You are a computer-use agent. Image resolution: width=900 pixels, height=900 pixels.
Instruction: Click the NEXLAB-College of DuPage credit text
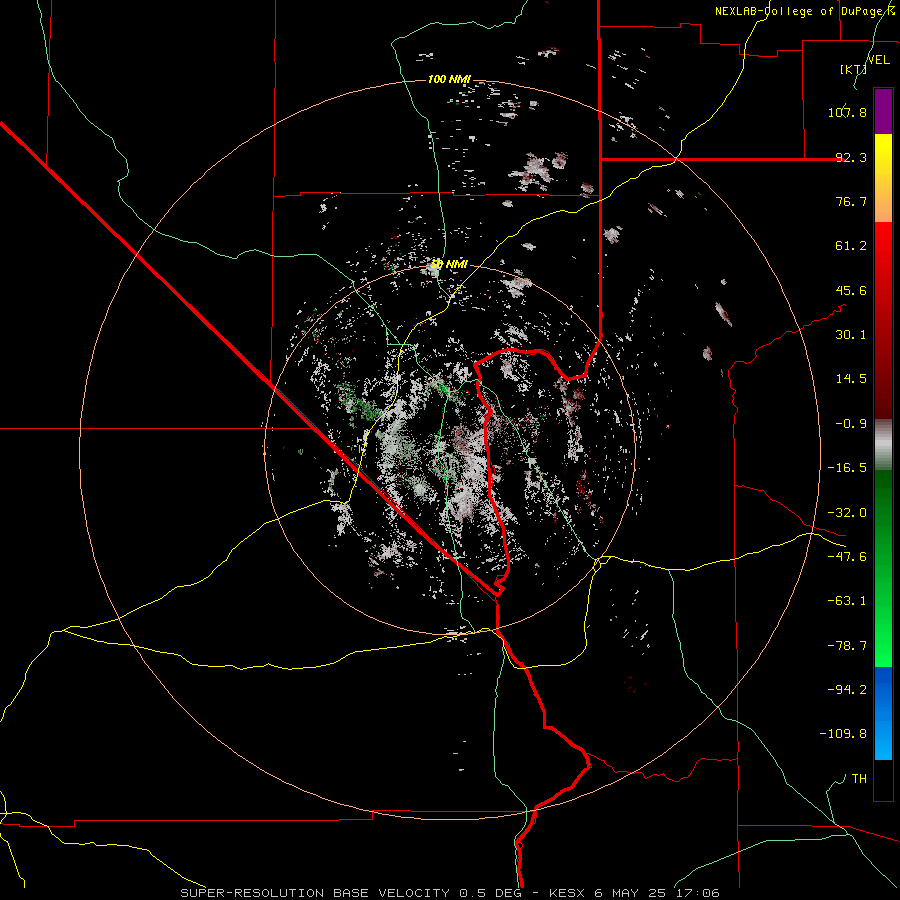pyautogui.click(x=806, y=11)
